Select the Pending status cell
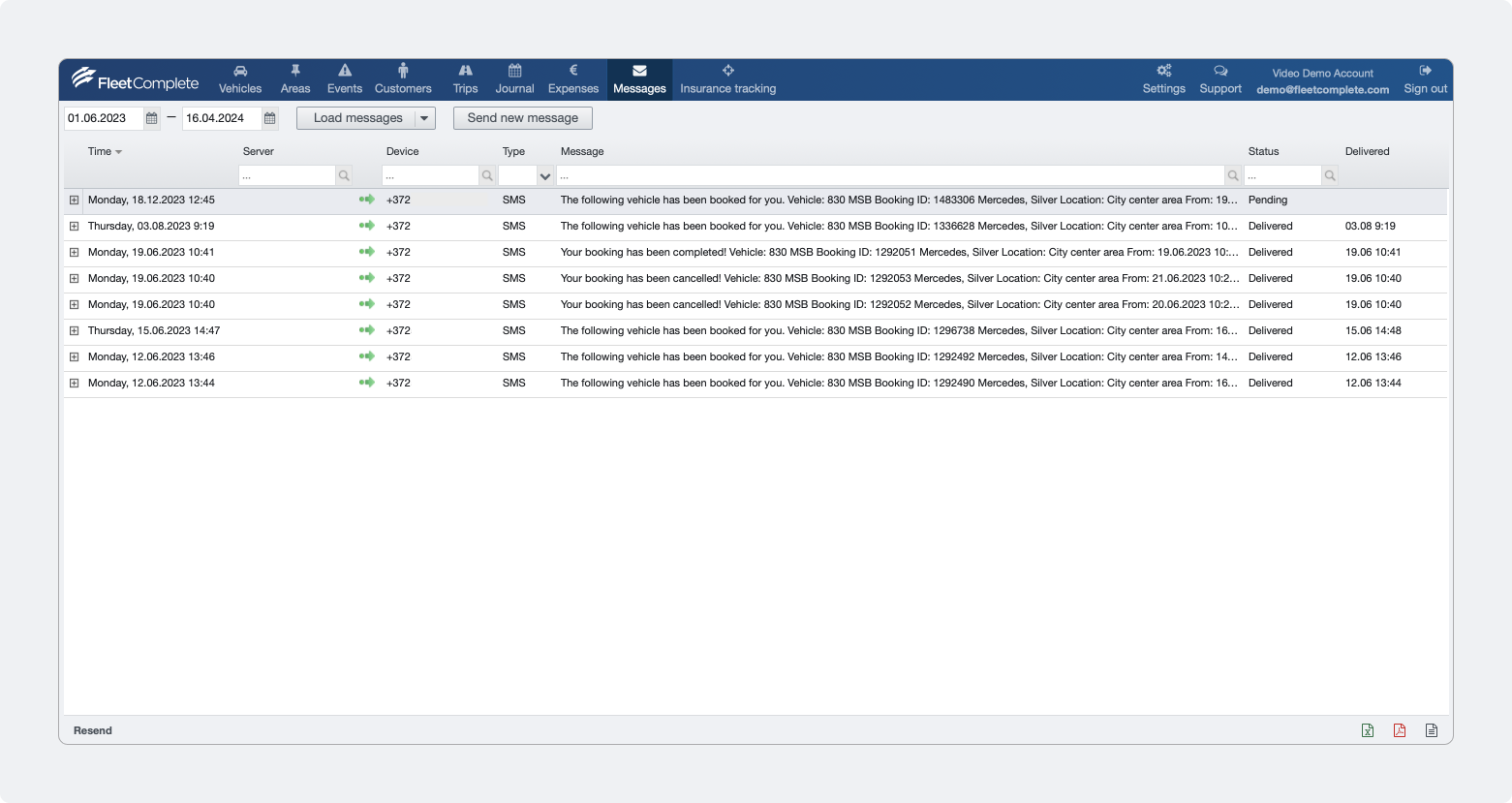The height and width of the screenshot is (803, 1512). [x=1268, y=200]
